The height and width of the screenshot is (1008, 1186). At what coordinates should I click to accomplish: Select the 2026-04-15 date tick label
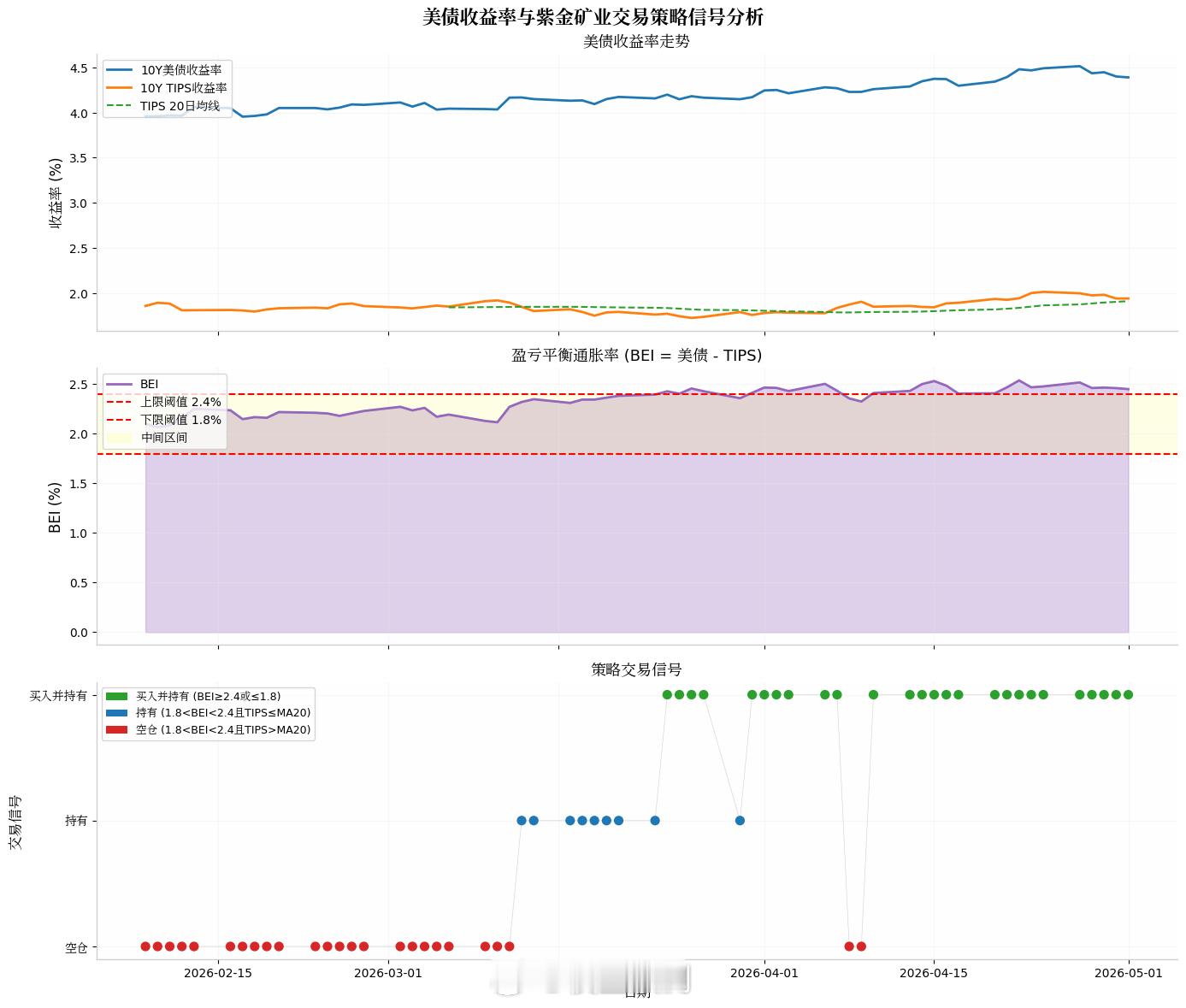[934, 973]
